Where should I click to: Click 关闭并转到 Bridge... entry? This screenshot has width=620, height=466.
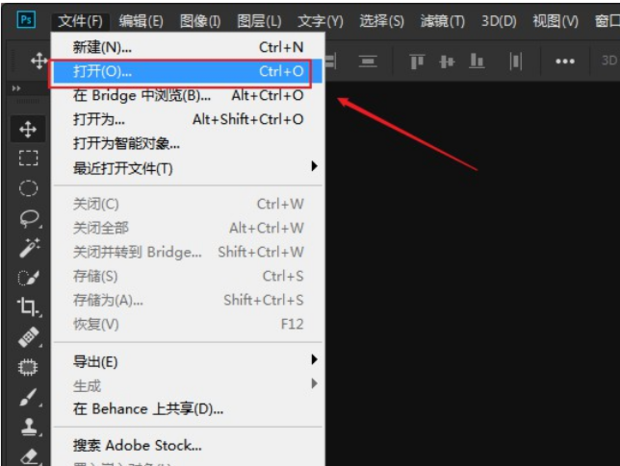[188, 252]
